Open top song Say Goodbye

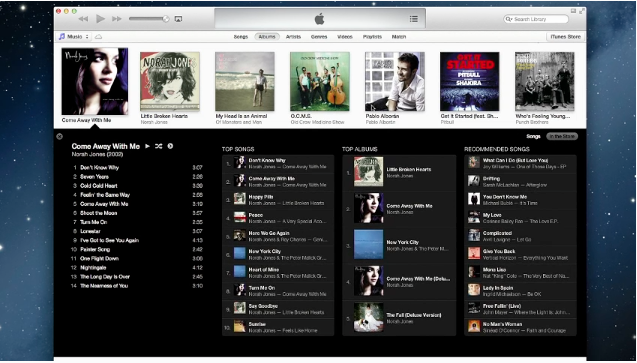pos(278,309)
